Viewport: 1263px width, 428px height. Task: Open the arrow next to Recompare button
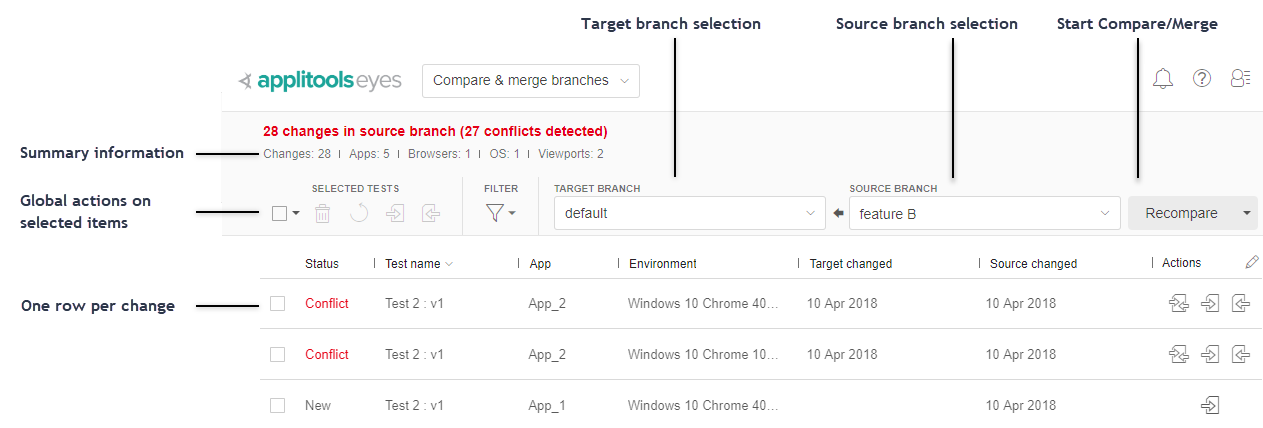point(1246,213)
